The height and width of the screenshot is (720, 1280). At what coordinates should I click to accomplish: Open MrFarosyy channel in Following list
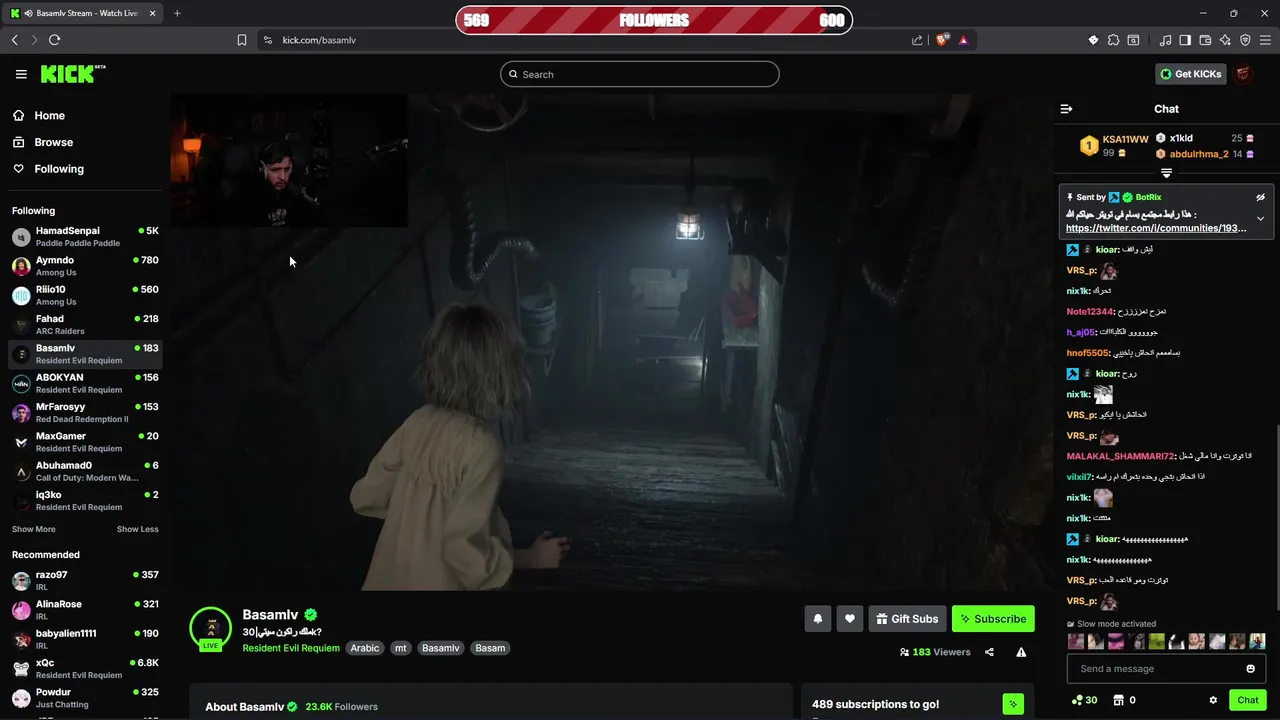pyautogui.click(x=85, y=412)
